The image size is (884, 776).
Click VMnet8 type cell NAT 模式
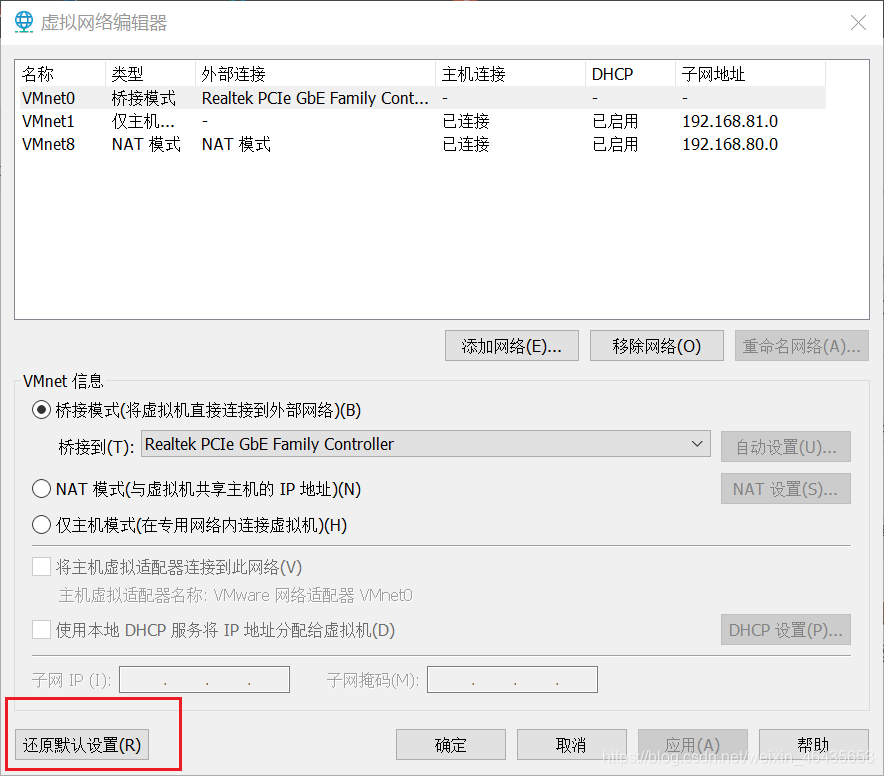146,144
